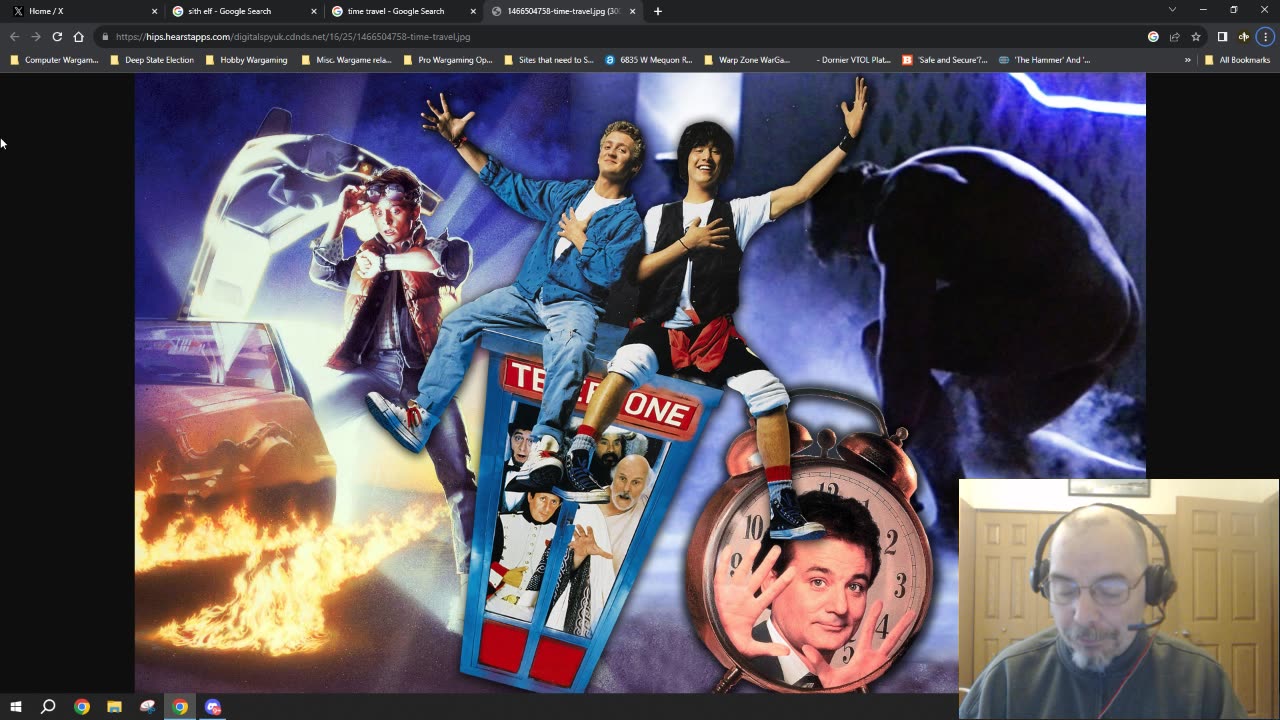Screen dimensions: 1280x720
Task: Open File Explorer from the taskbar
Action: (114, 706)
